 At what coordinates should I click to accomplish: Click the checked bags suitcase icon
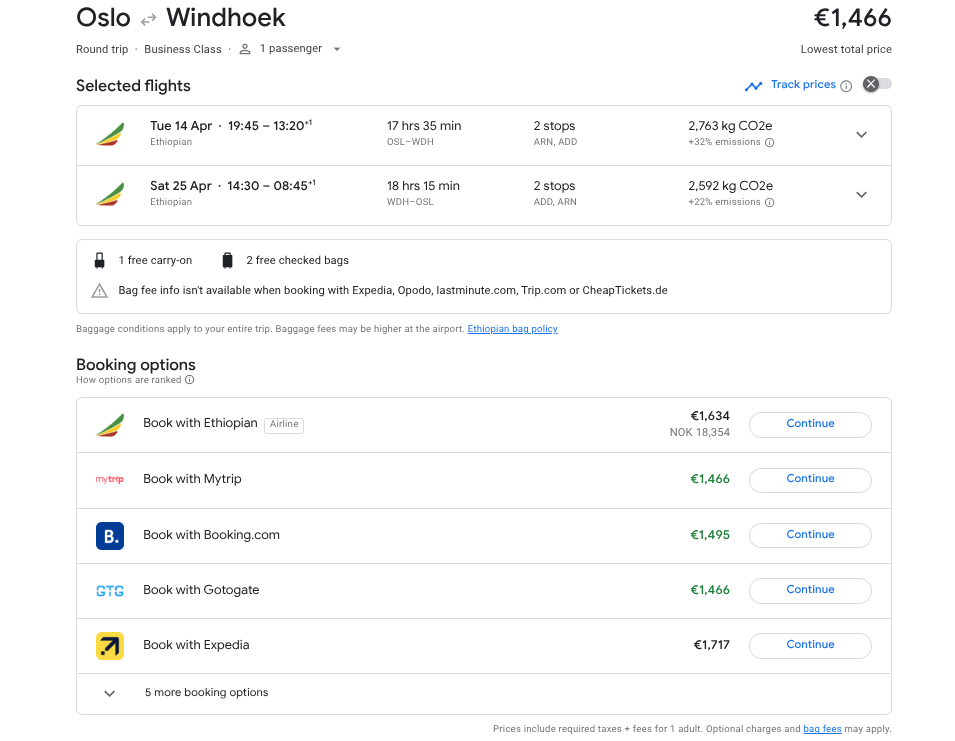tap(227, 261)
